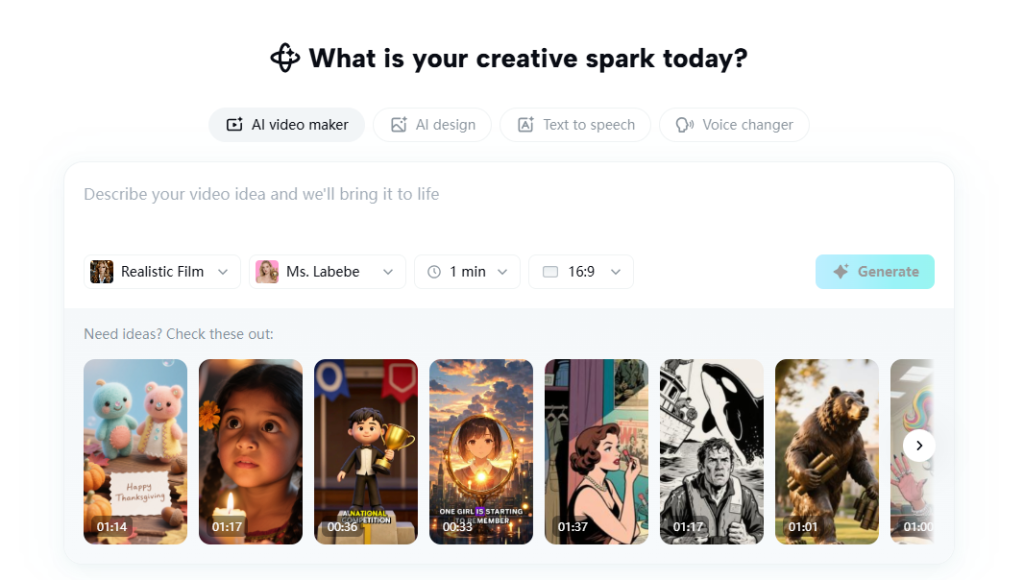
Task: Click the Ms. Labebe avatar icon
Action: (267, 272)
